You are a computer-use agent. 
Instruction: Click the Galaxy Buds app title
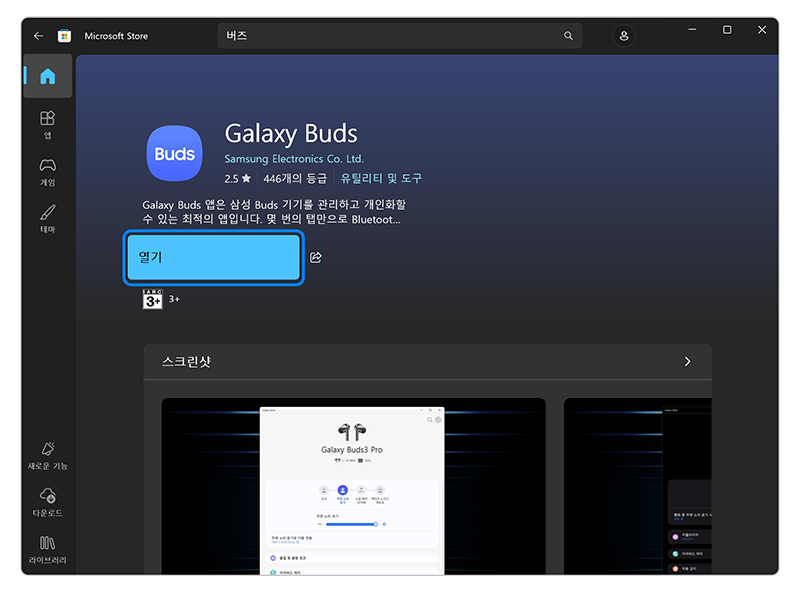click(x=291, y=134)
